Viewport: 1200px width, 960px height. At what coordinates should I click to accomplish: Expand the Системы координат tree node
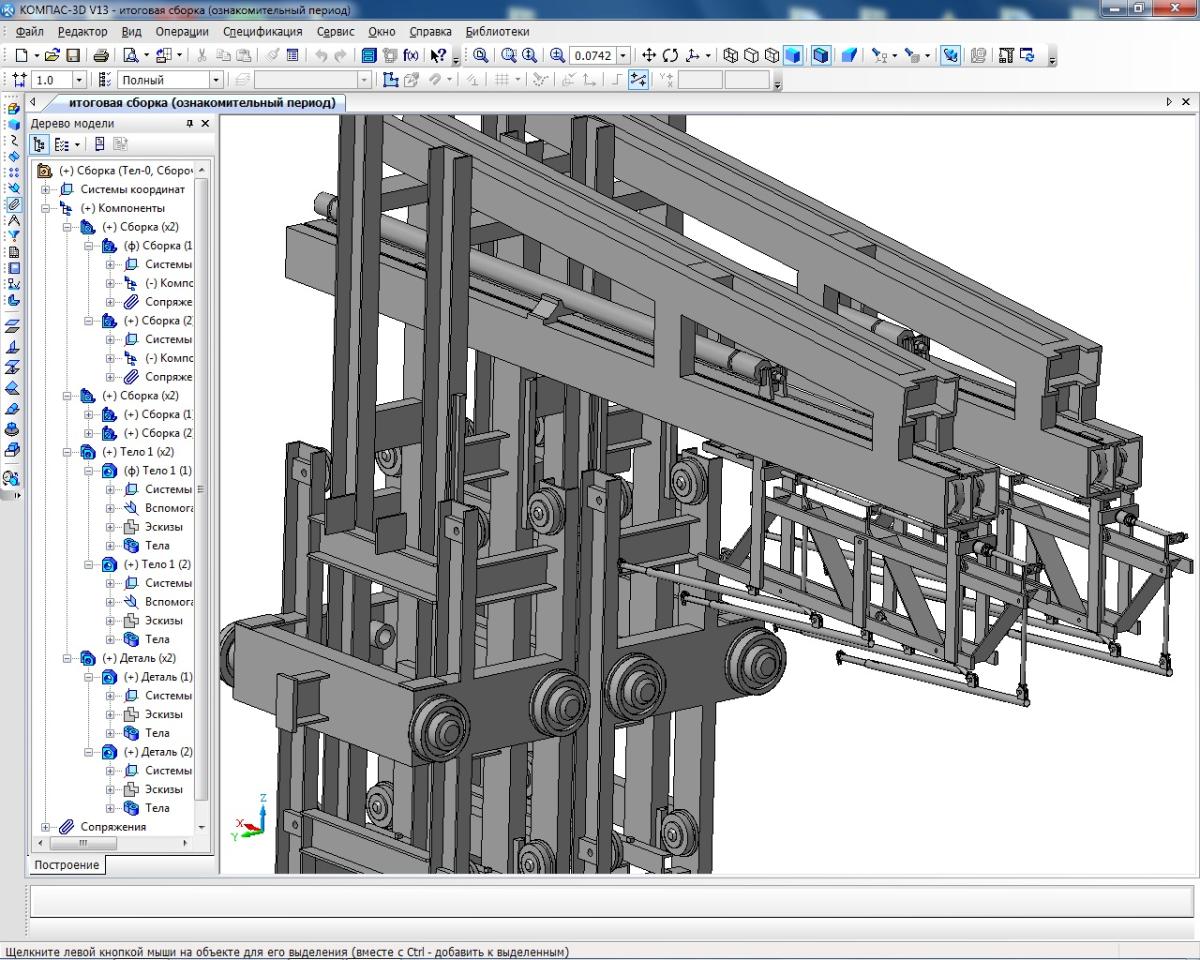45,189
